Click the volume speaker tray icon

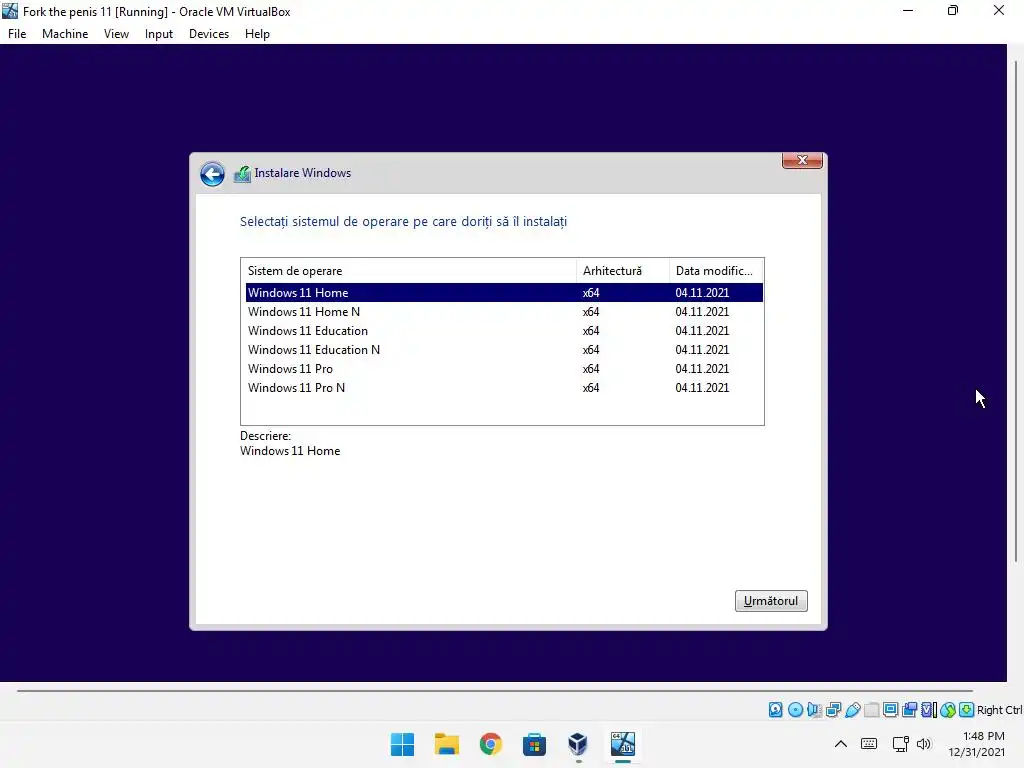point(923,744)
